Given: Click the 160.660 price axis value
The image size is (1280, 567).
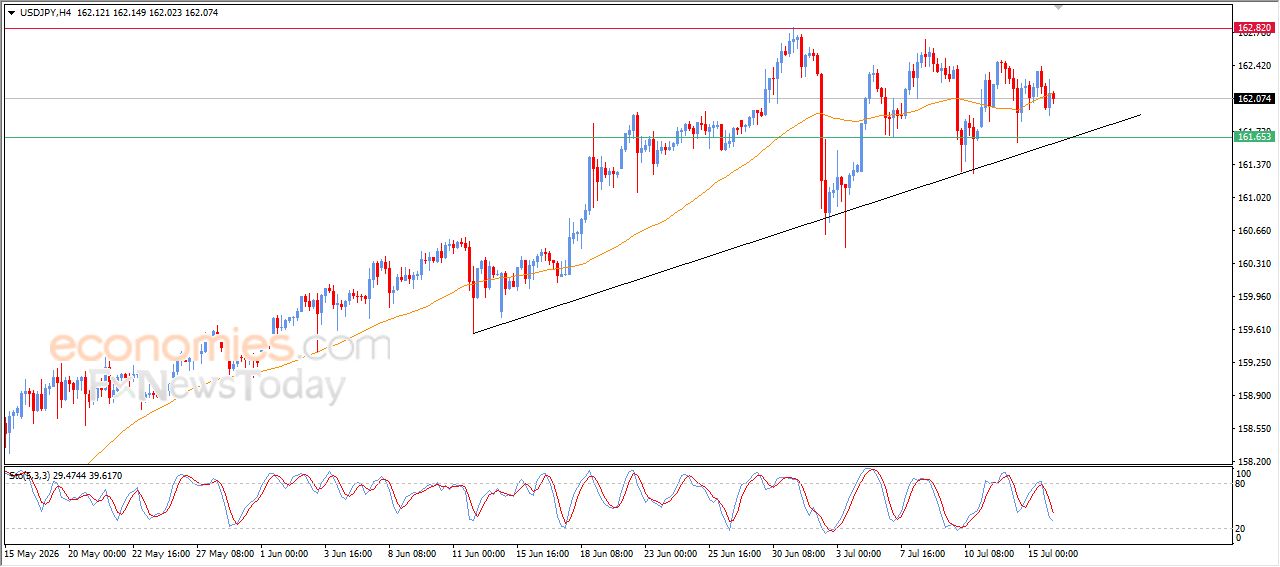Looking at the screenshot, I should coord(1254,231).
